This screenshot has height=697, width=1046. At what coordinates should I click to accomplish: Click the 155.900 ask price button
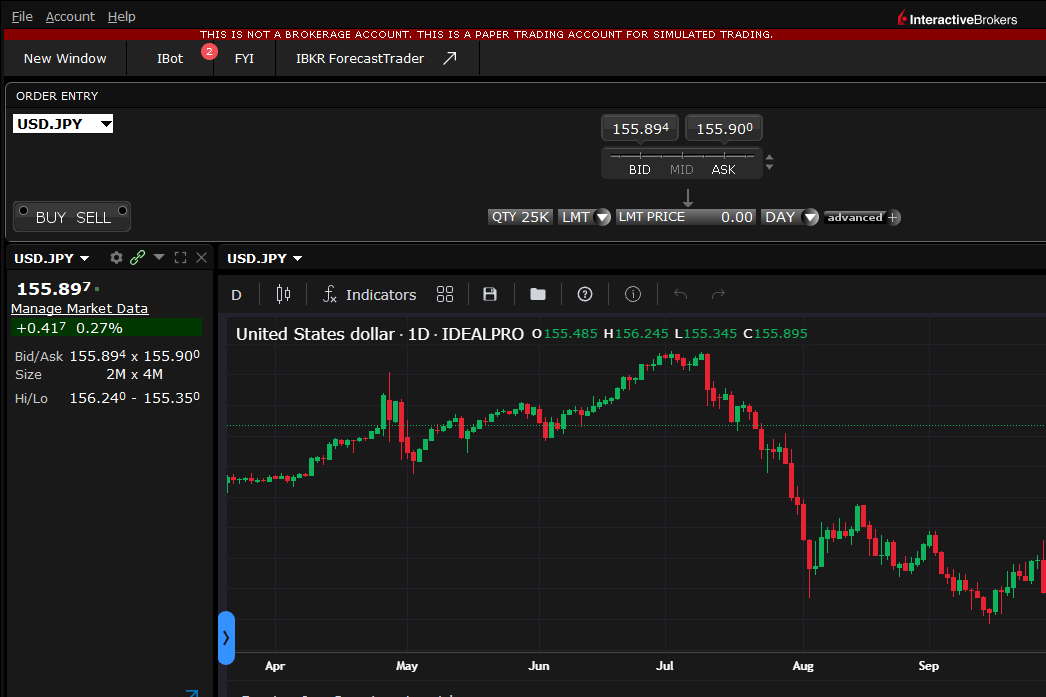(724, 129)
